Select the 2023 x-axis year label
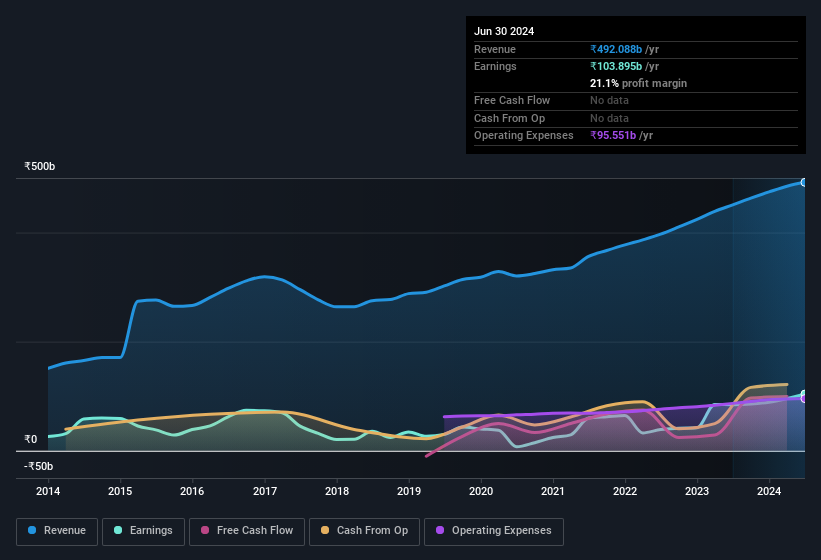Screen dimensions: 821x560 (697, 491)
